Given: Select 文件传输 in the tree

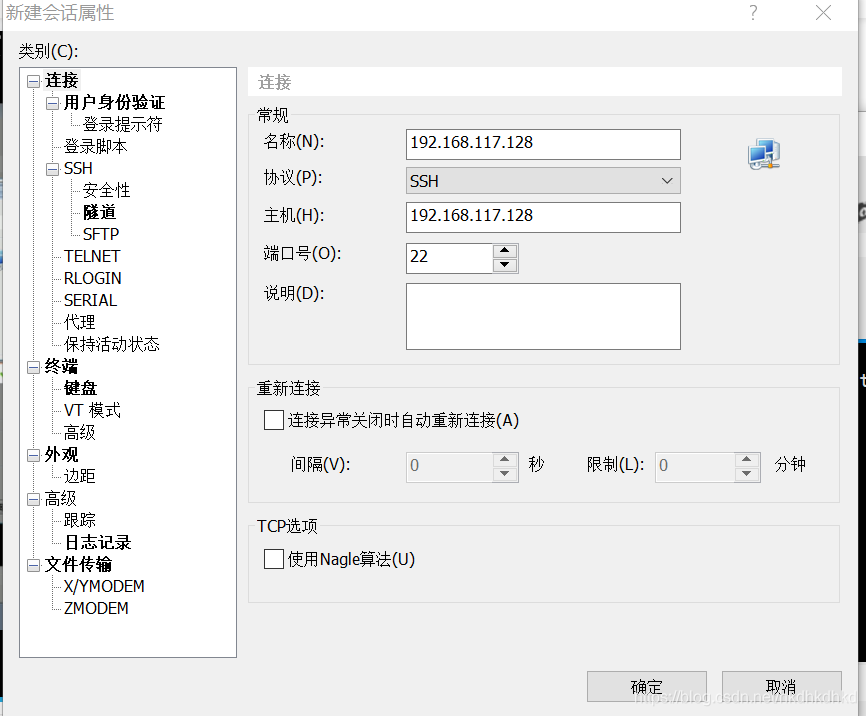Looking at the screenshot, I should point(78,565).
